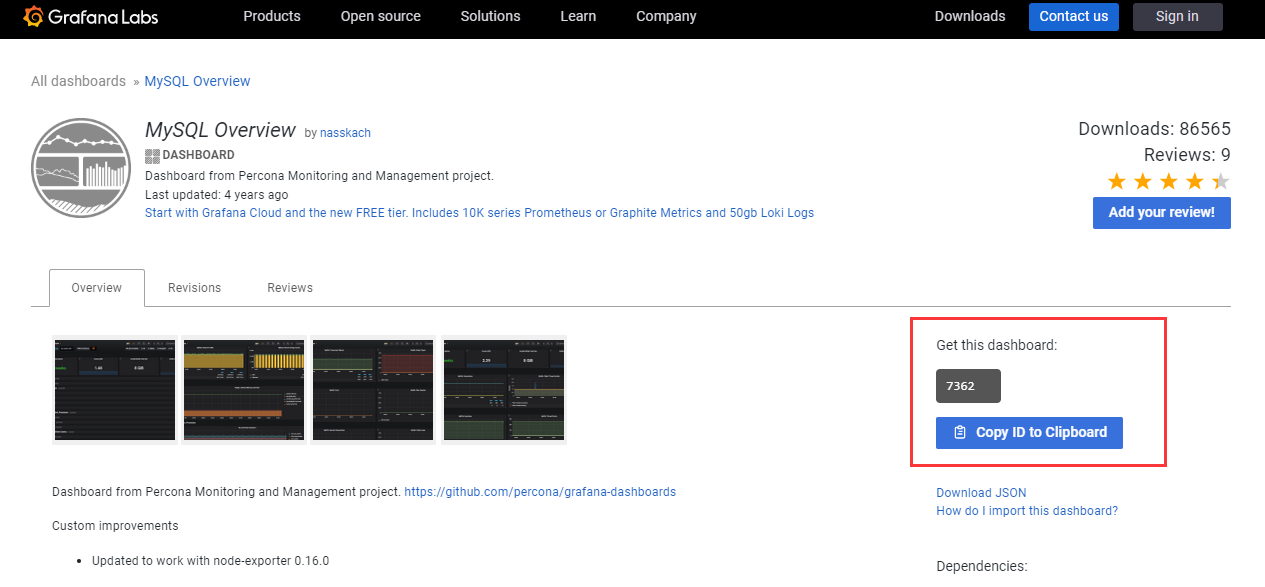Go to the Downloads page
This screenshot has width=1265, height=587.
tap(970, 16)
